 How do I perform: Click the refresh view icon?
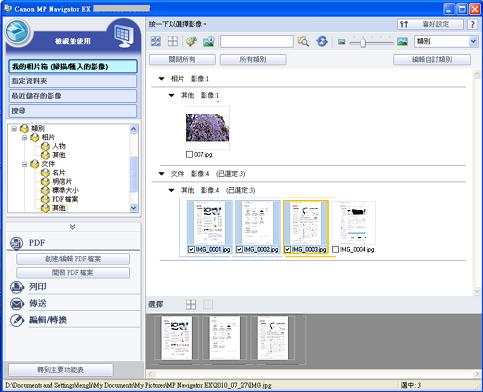(x=322, y=41)
